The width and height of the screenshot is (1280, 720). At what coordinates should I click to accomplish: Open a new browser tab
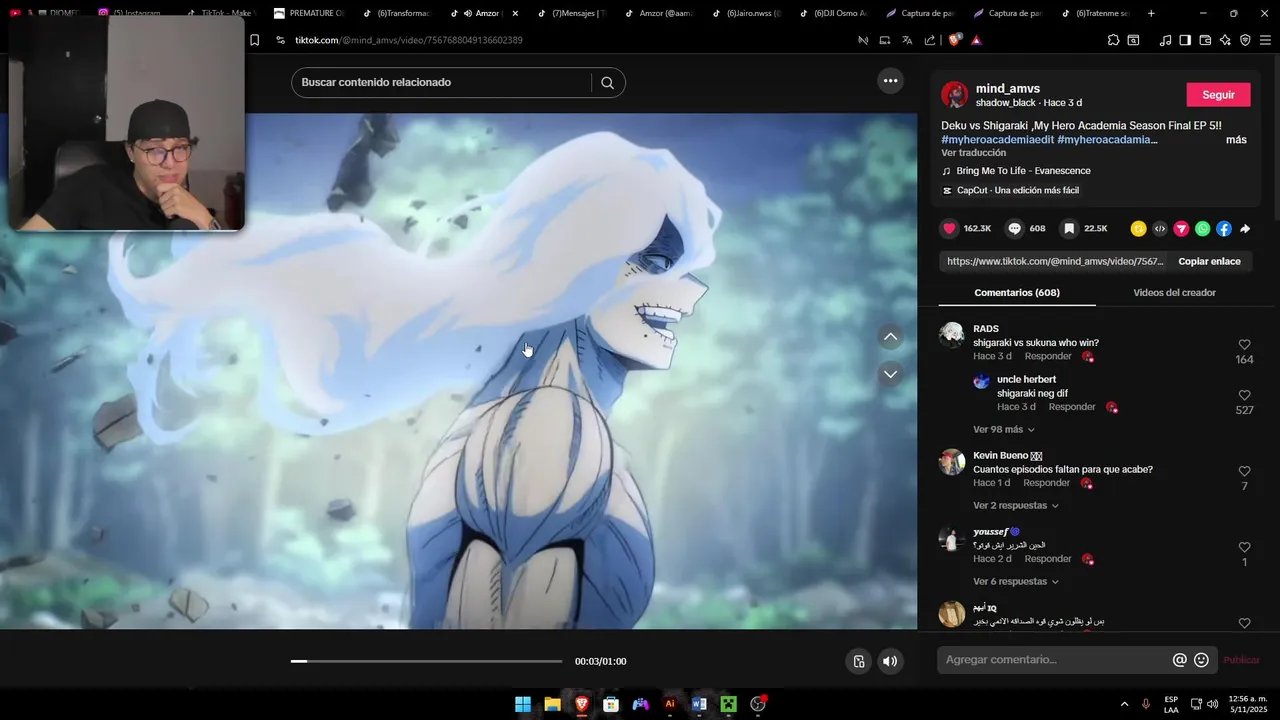(1151, 14)
